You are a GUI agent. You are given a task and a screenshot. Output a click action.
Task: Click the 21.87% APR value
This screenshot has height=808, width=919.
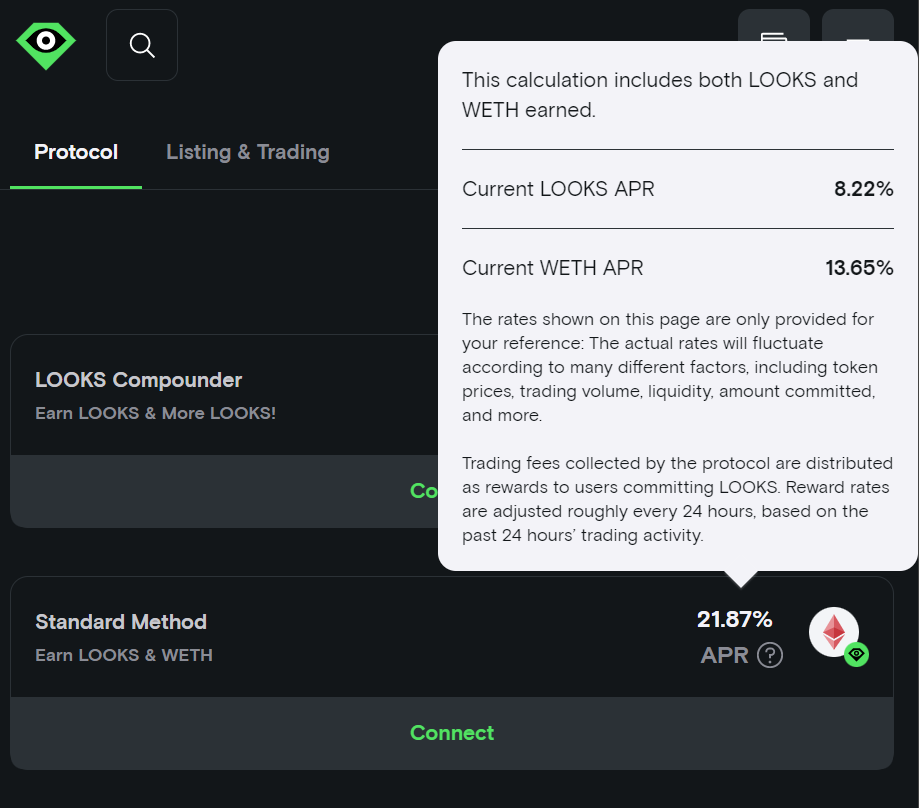[734, 619]
